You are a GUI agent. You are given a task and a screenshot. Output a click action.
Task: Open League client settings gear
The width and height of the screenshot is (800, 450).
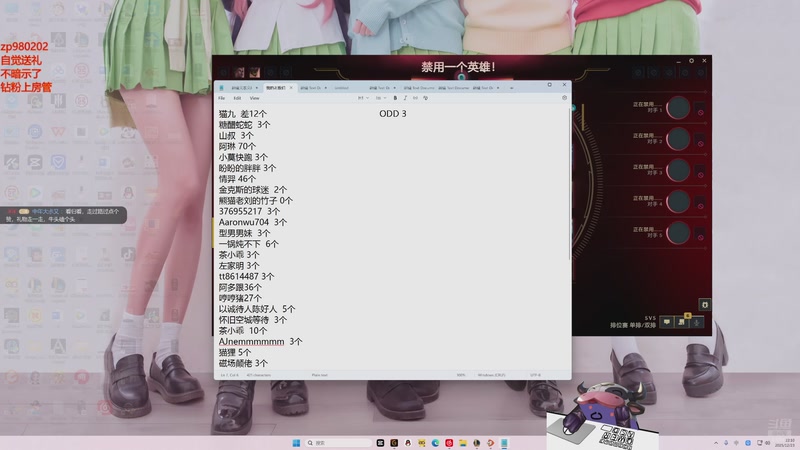(691, 60)
